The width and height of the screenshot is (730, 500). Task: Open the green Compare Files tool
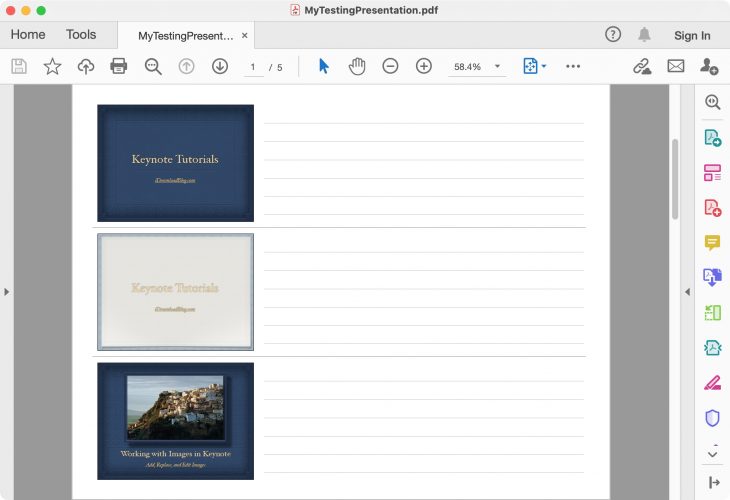[712, 312]
